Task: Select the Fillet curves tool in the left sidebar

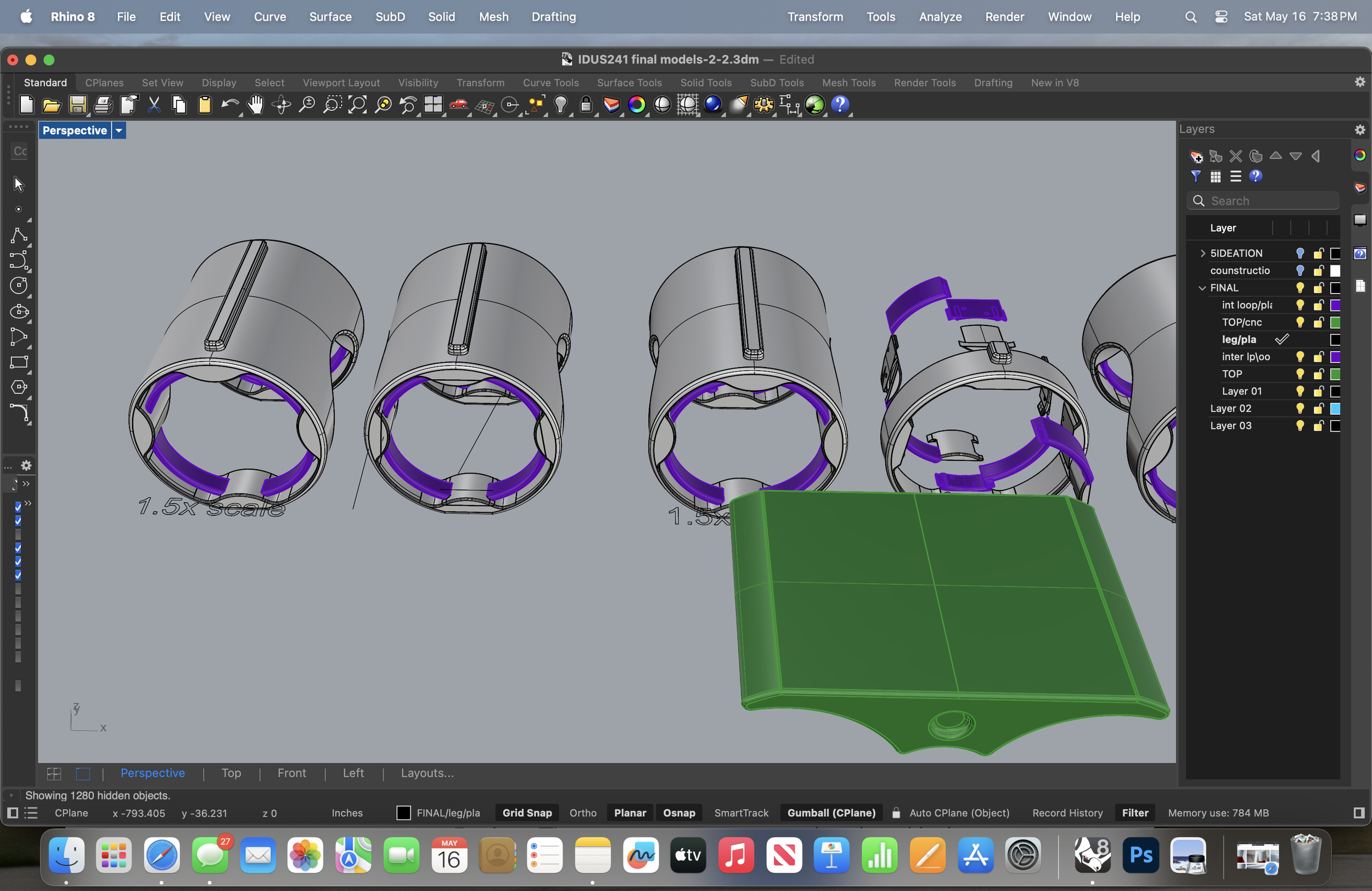Action: pyautogui.click(x=19, y=413)
